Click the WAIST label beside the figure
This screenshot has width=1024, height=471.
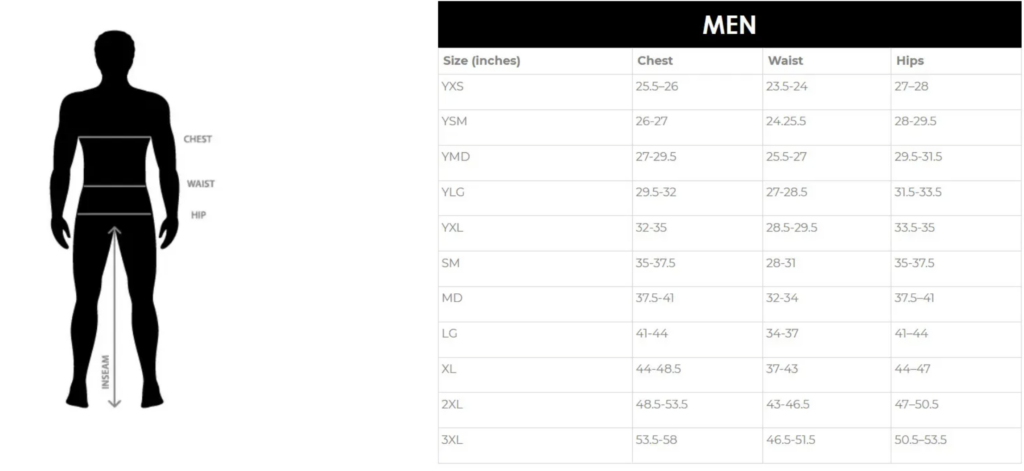click(x=200, y=184)
